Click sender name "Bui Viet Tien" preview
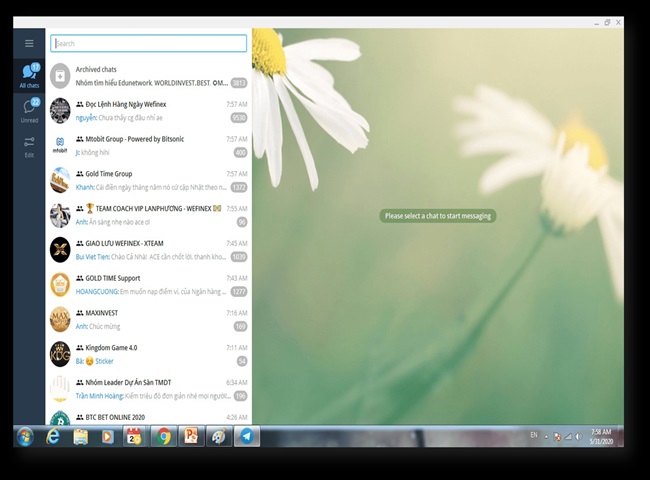This screenshot has height=480, width=650. pos(92,257)
